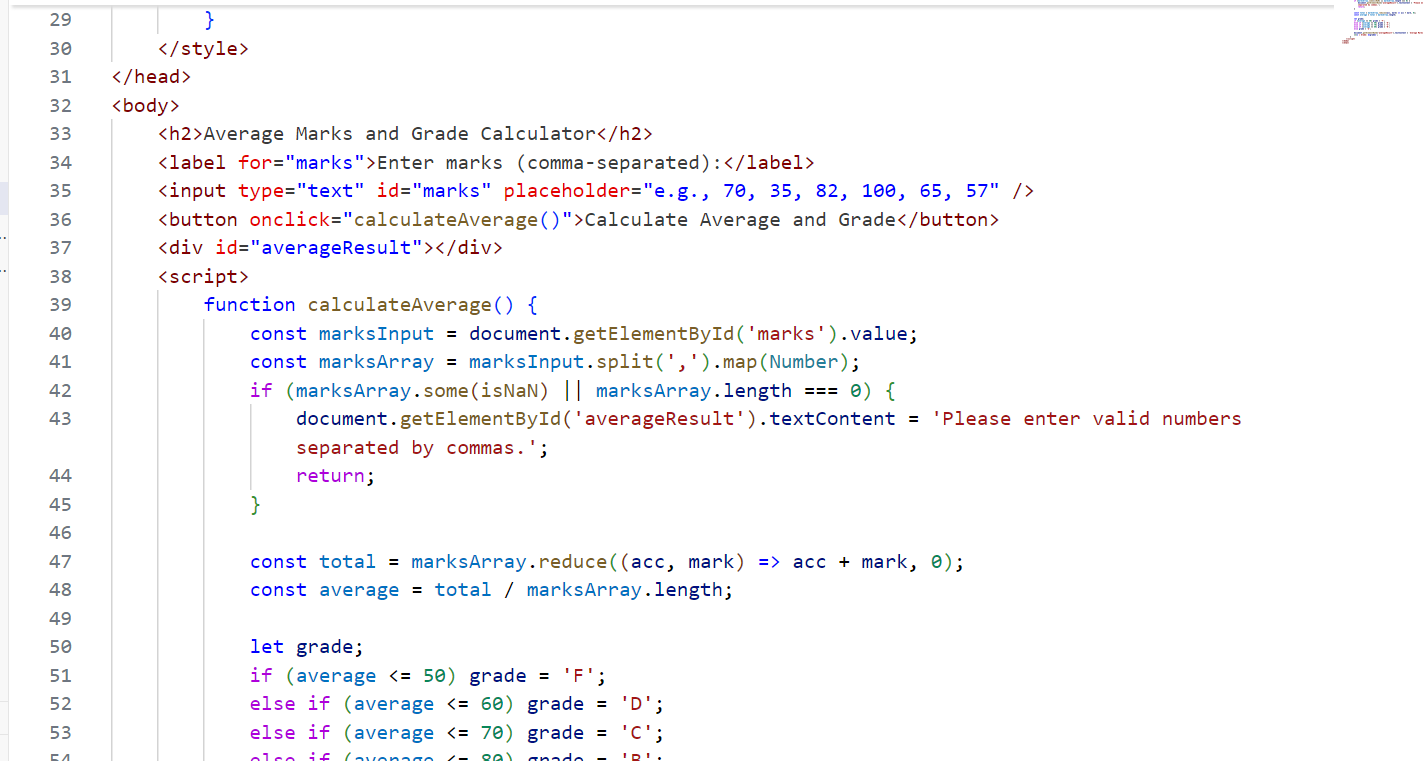Click the "textContent" property on line 43
Viewport: 1423px width, 761px height.
tap(832, 419)
